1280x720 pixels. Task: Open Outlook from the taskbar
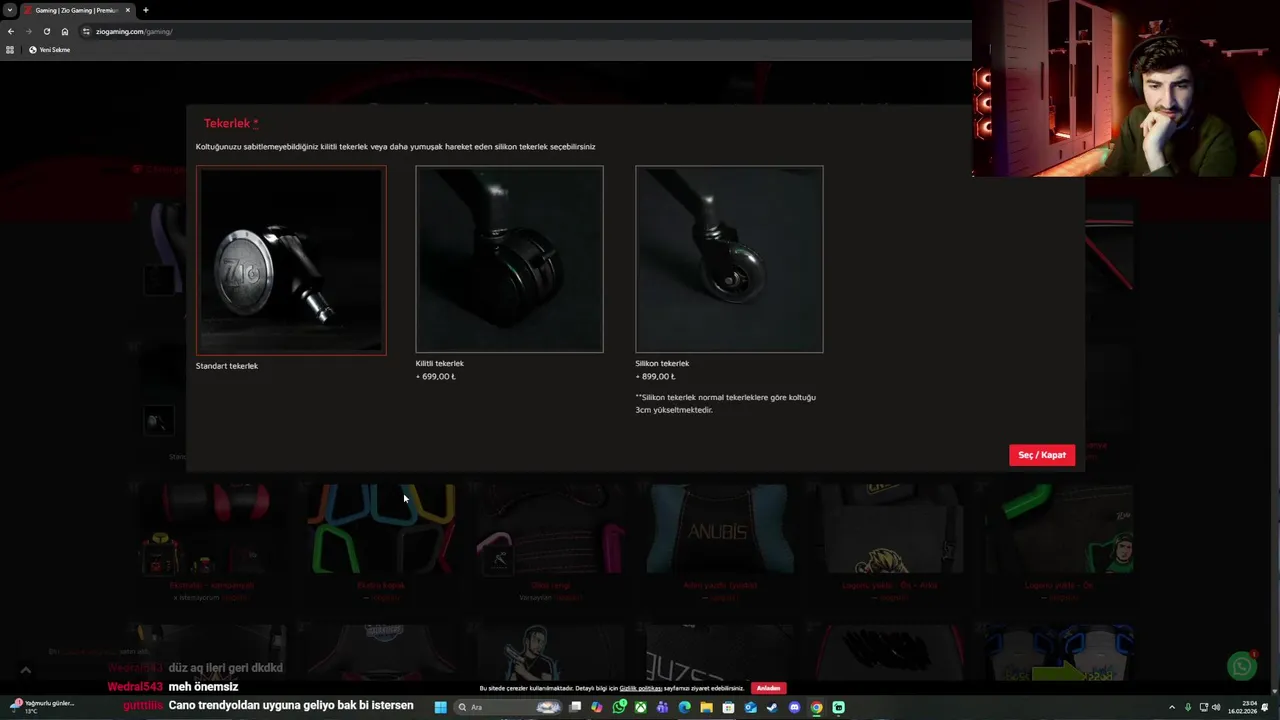click(750, 707)
